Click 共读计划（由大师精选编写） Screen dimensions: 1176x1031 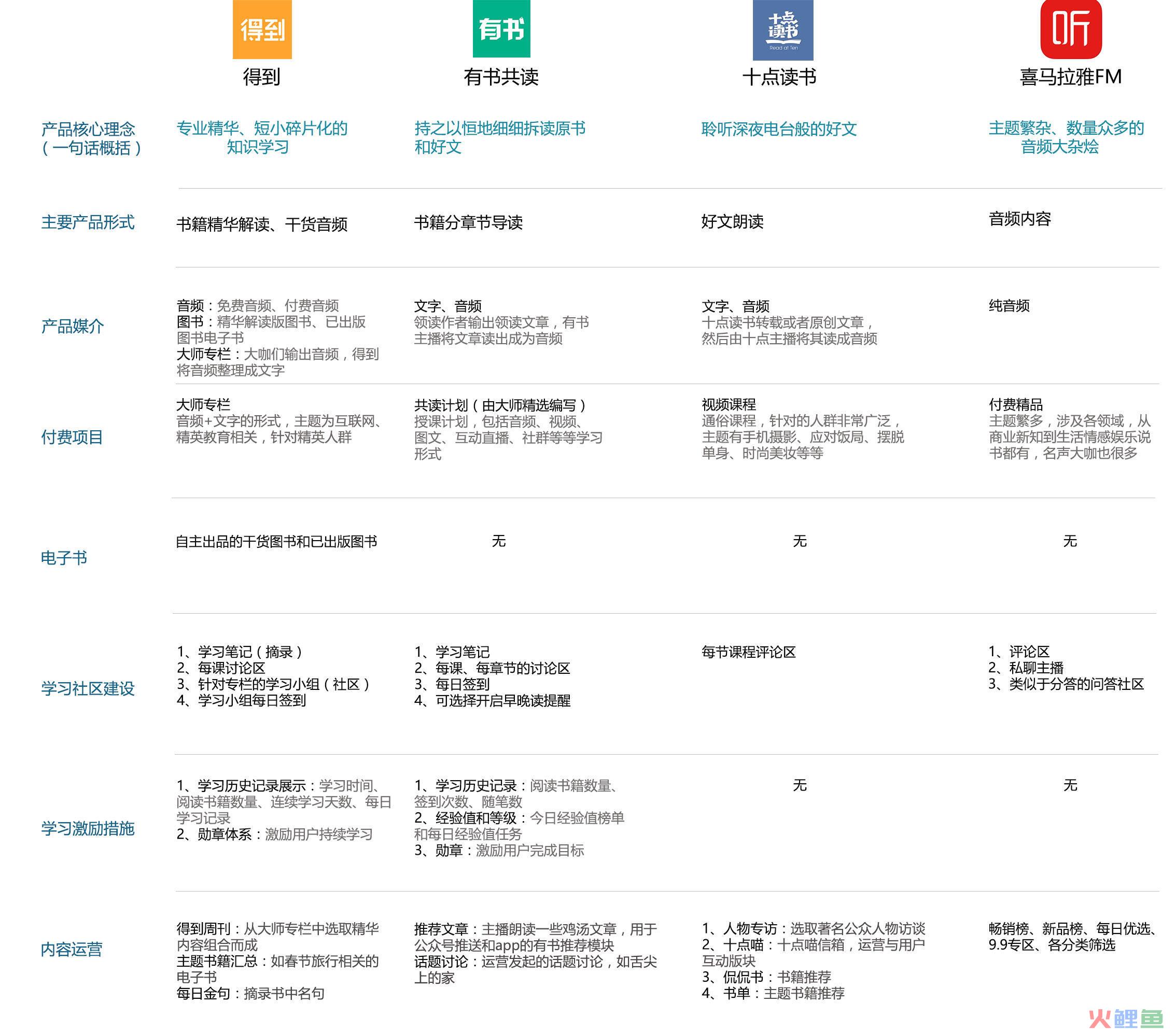(x=500, y=405)
